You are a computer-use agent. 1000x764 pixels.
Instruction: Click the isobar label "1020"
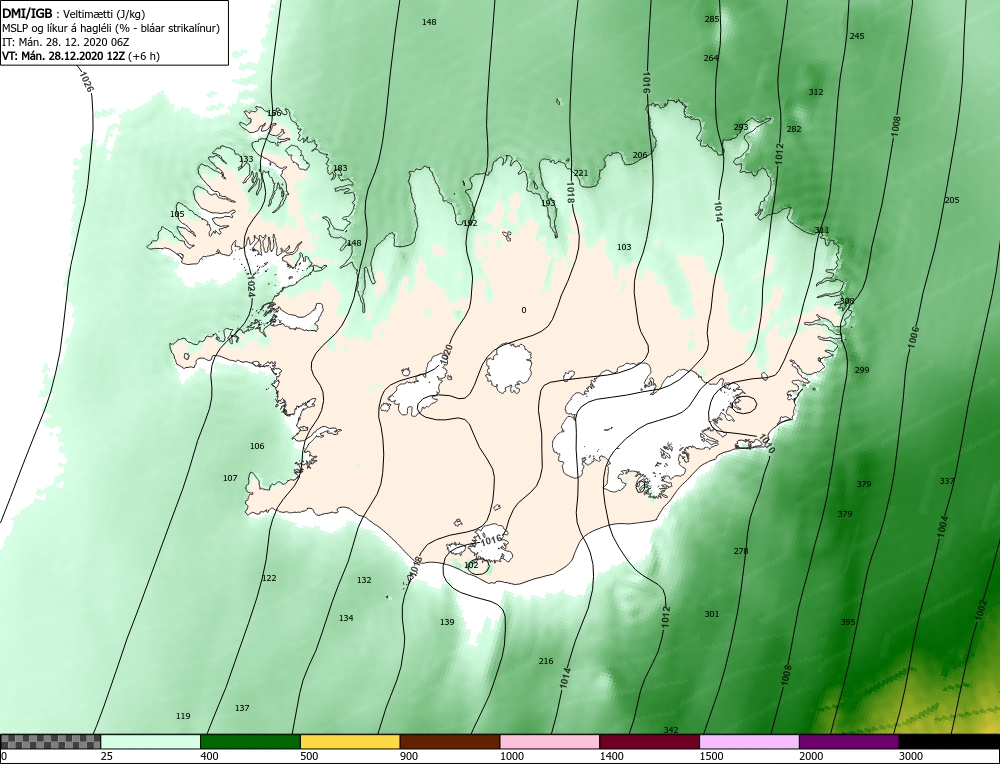pyautogui.click(x=446, y=355)
